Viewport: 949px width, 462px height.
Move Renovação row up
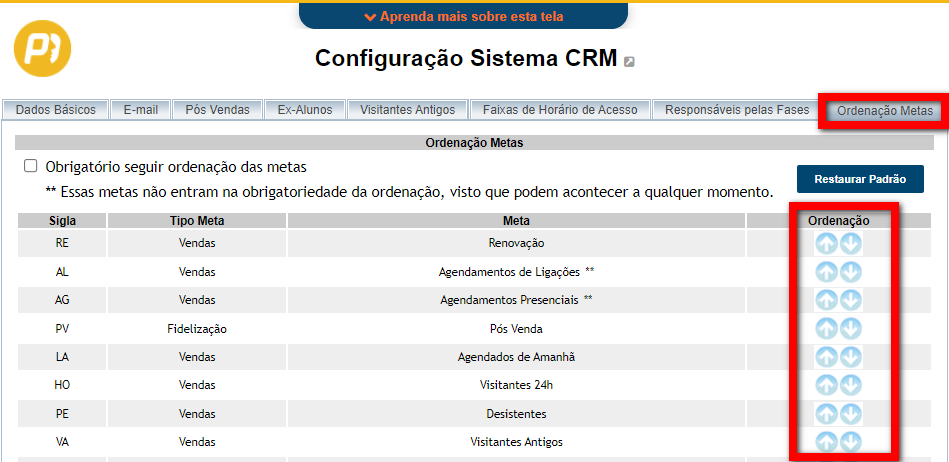[x=827, y=243]
